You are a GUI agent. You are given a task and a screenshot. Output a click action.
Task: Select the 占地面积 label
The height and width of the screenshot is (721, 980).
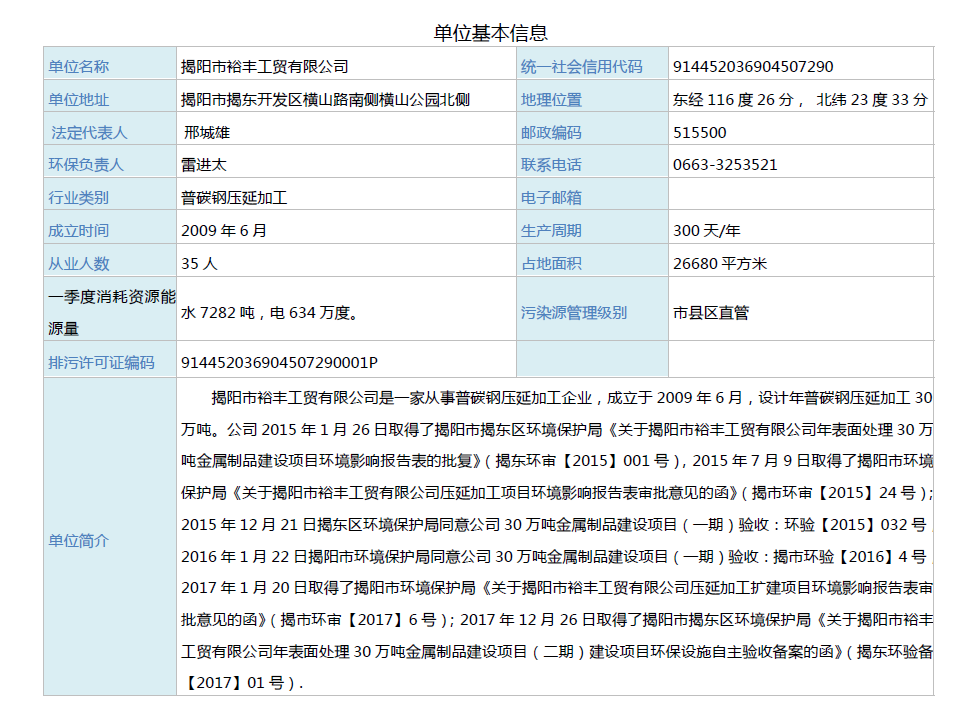click(551, 264)
